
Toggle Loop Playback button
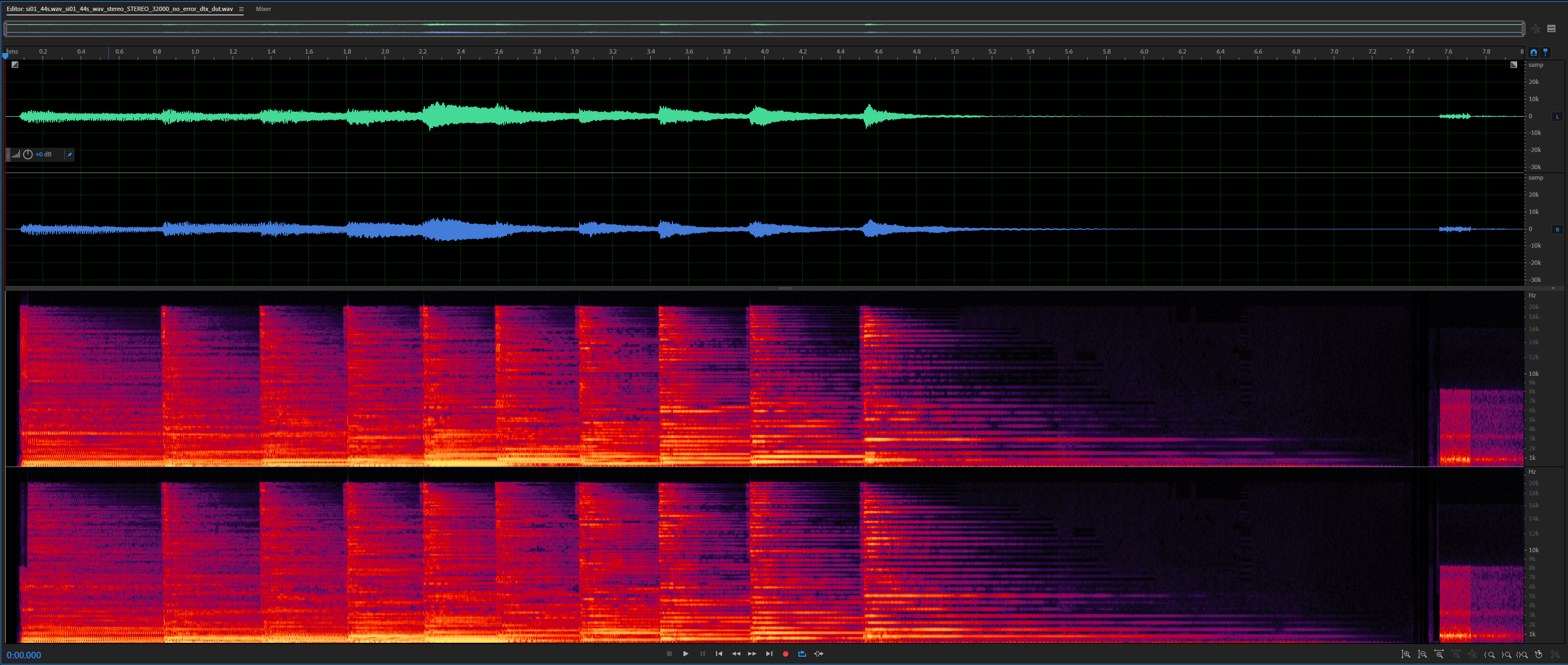[802, 654]
